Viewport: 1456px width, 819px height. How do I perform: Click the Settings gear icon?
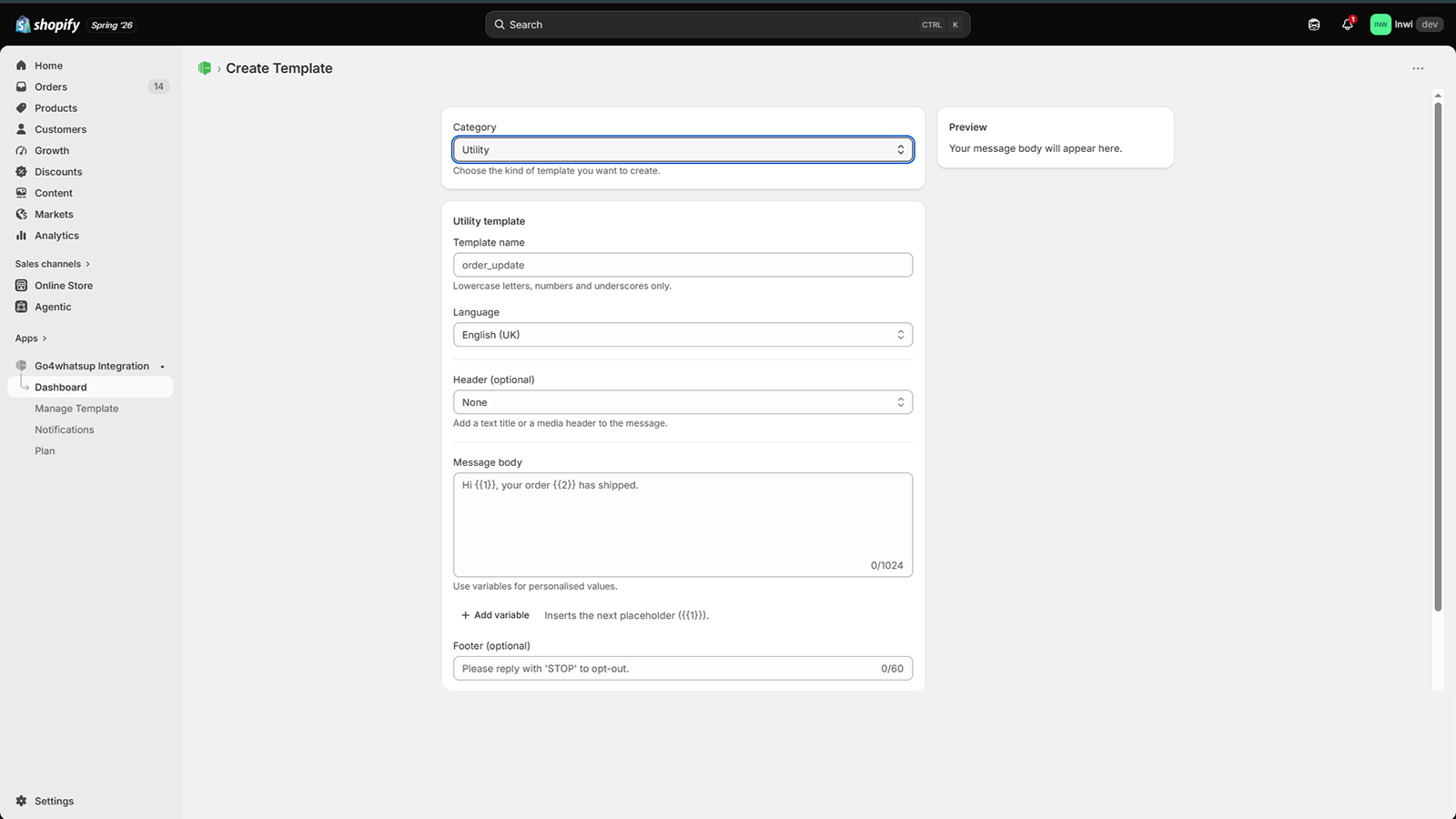[21, 801]
